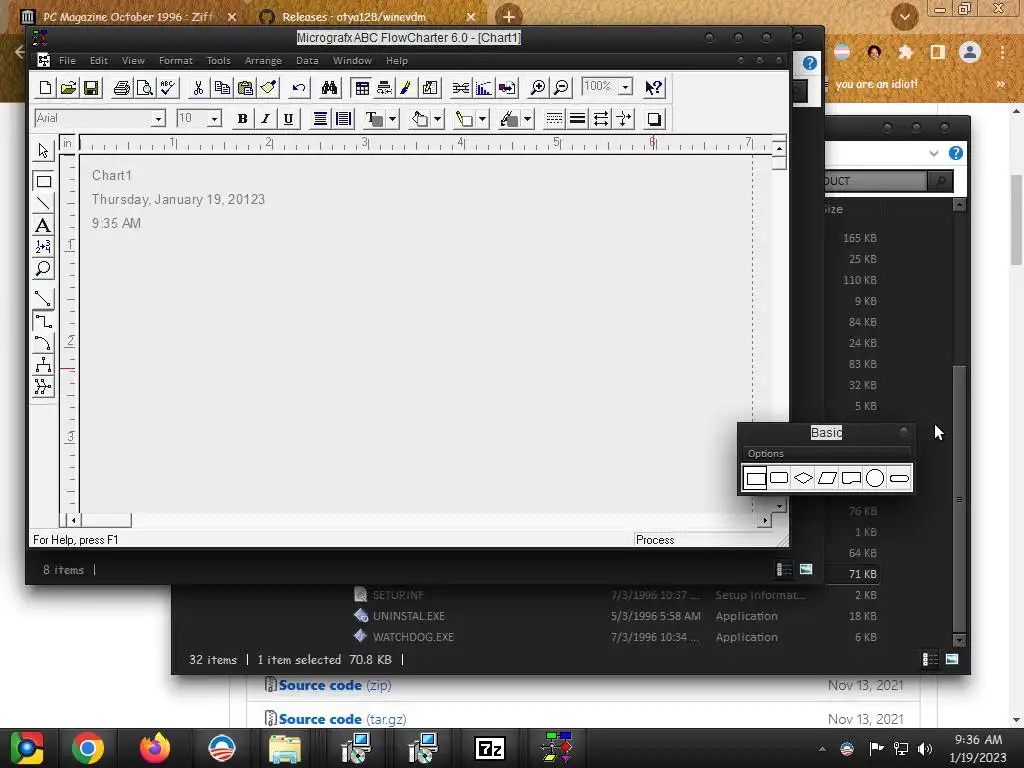Open the Data menu
Screen dimensions: 1024x768
coord(307,61)
